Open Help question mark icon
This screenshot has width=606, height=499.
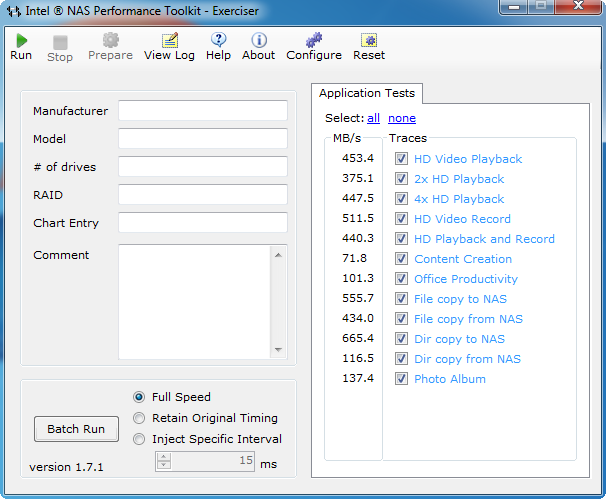(x=218, y=40)
